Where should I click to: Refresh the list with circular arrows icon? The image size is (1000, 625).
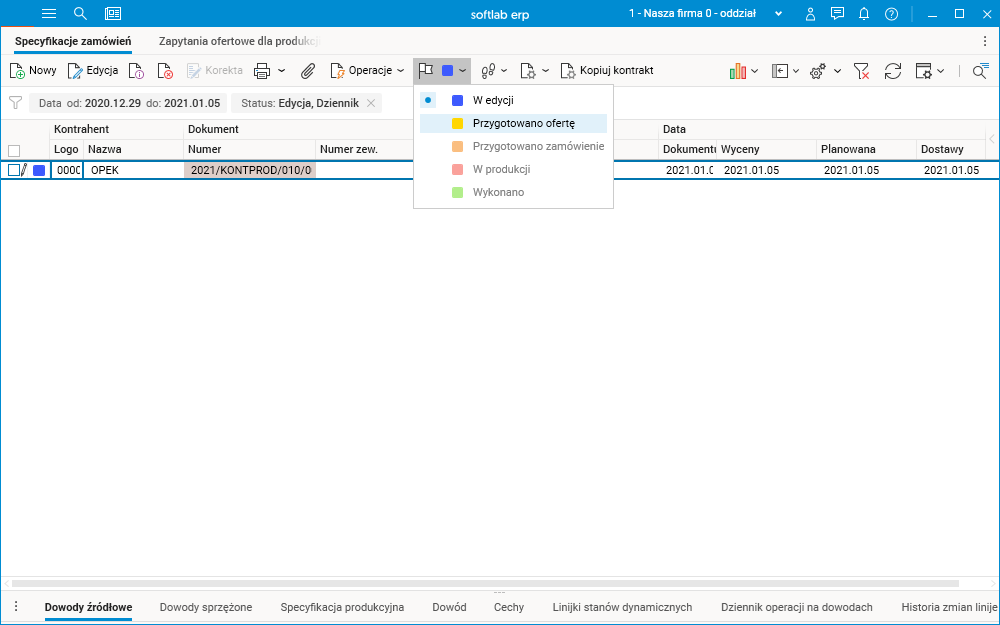point(893,71)
